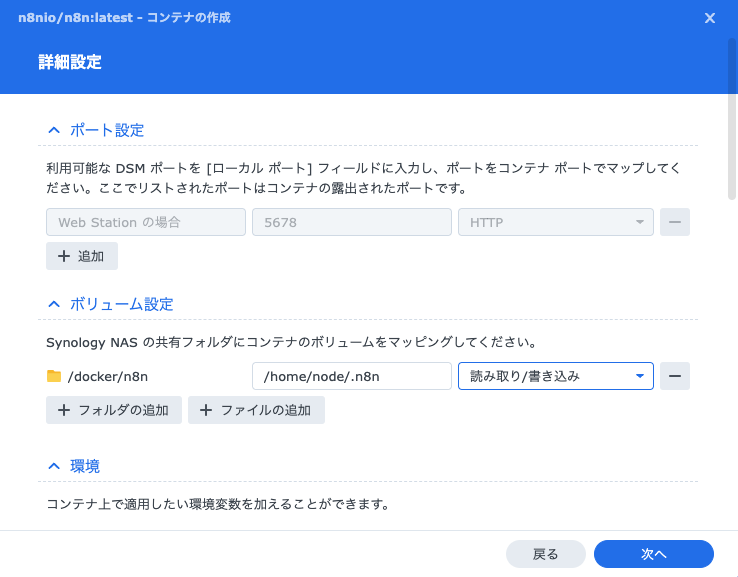Viewport: 738px width, 577px height.
Task: Close the container creation dialog
Action: pyautogui.click(x=710, y=18)
